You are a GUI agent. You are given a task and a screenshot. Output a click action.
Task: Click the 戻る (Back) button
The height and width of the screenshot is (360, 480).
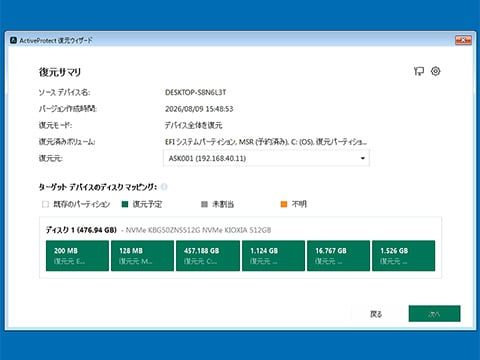376,314
